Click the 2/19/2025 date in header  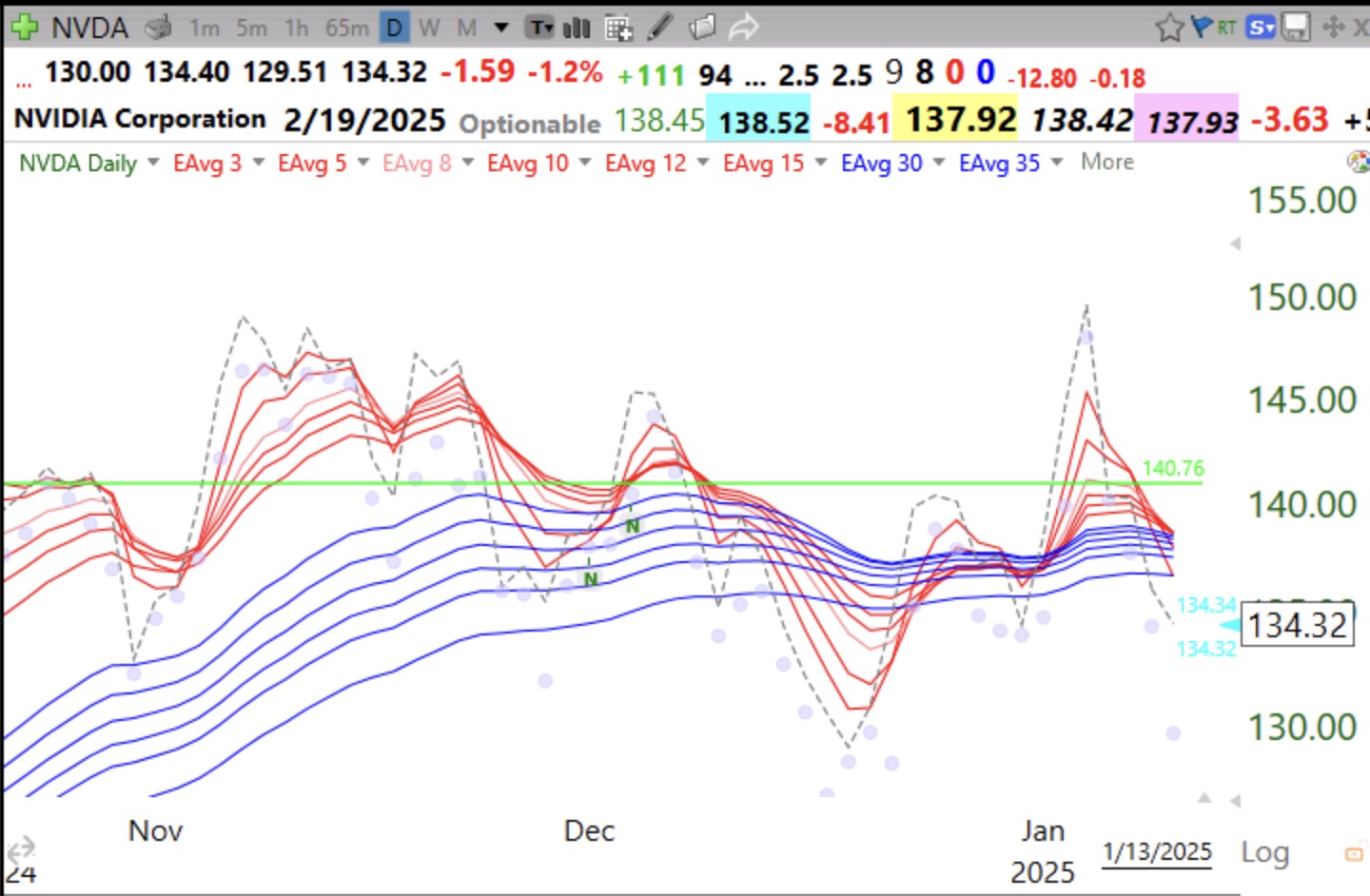coord(364,120)
